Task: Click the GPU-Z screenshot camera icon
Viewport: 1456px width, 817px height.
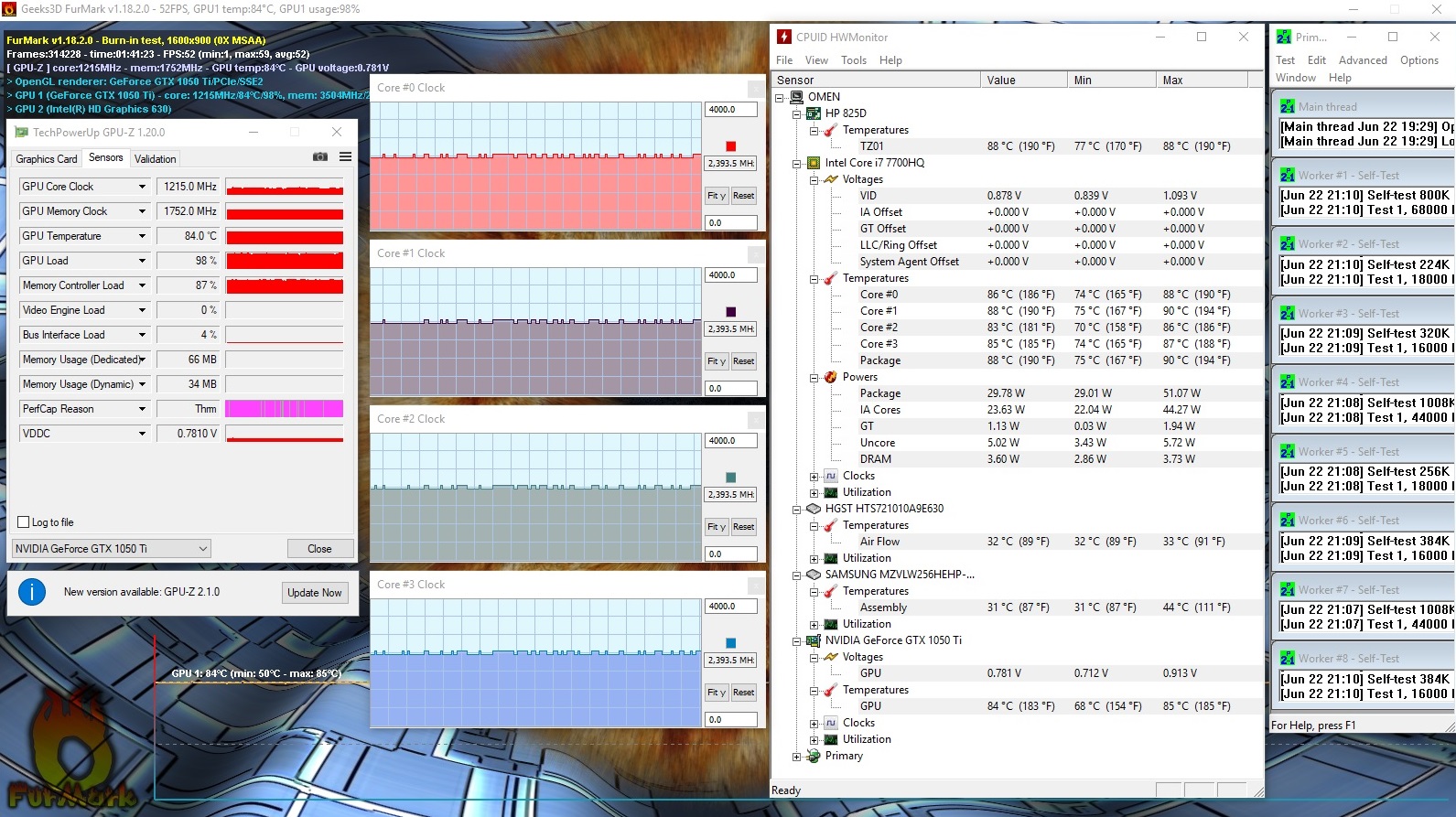Action: (x=319, y=157)
